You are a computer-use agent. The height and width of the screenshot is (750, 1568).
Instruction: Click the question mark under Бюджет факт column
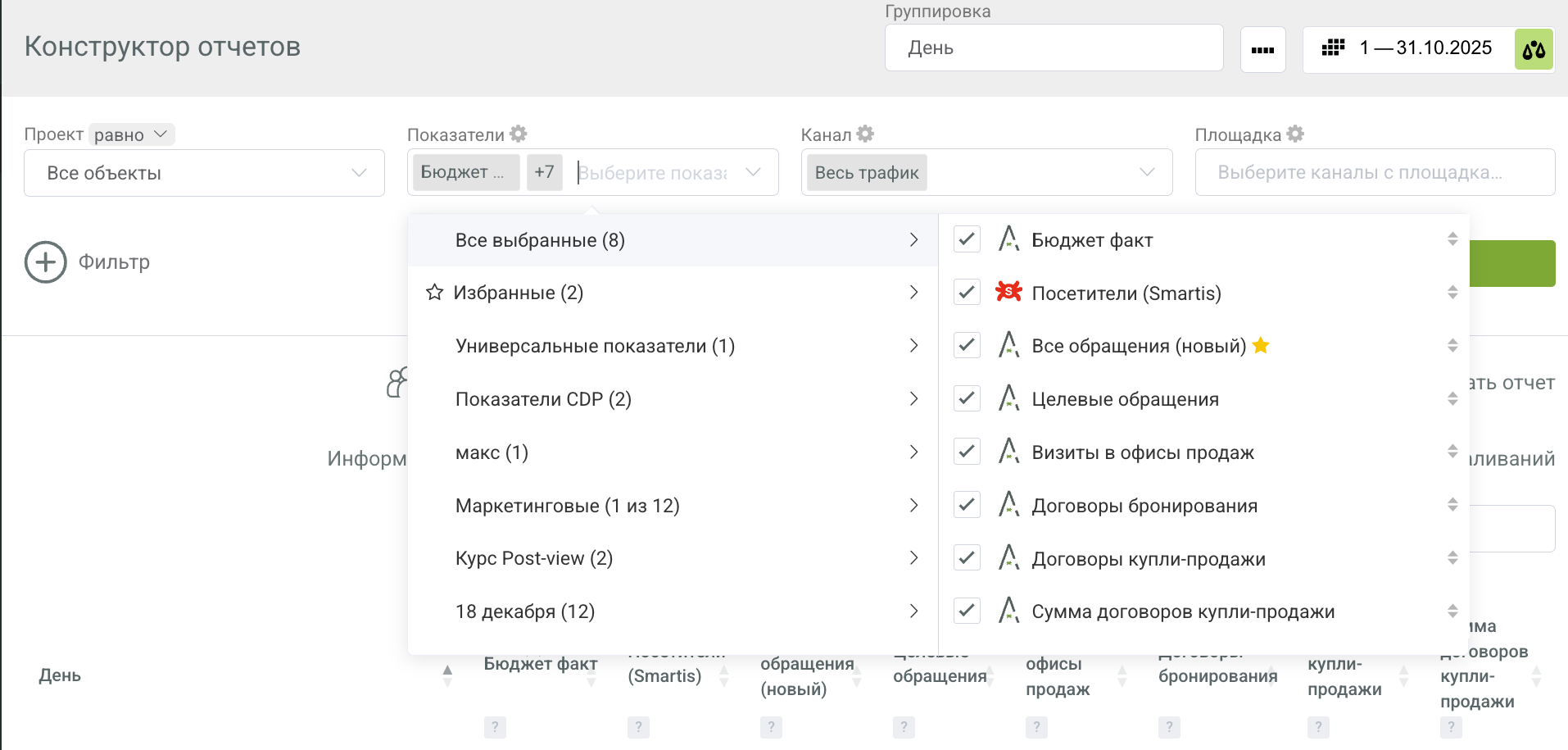495,727
